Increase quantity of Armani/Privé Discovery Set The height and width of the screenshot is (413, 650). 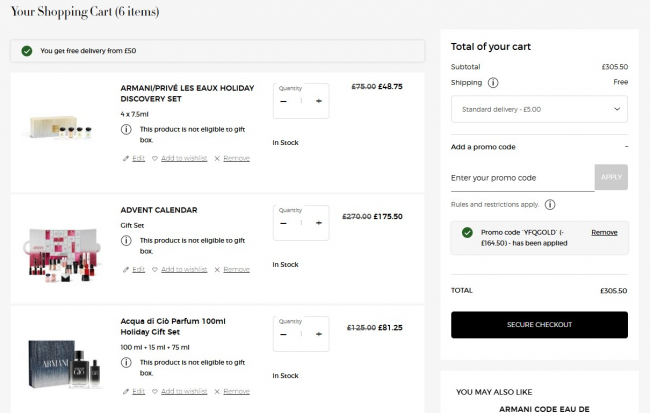318,101
